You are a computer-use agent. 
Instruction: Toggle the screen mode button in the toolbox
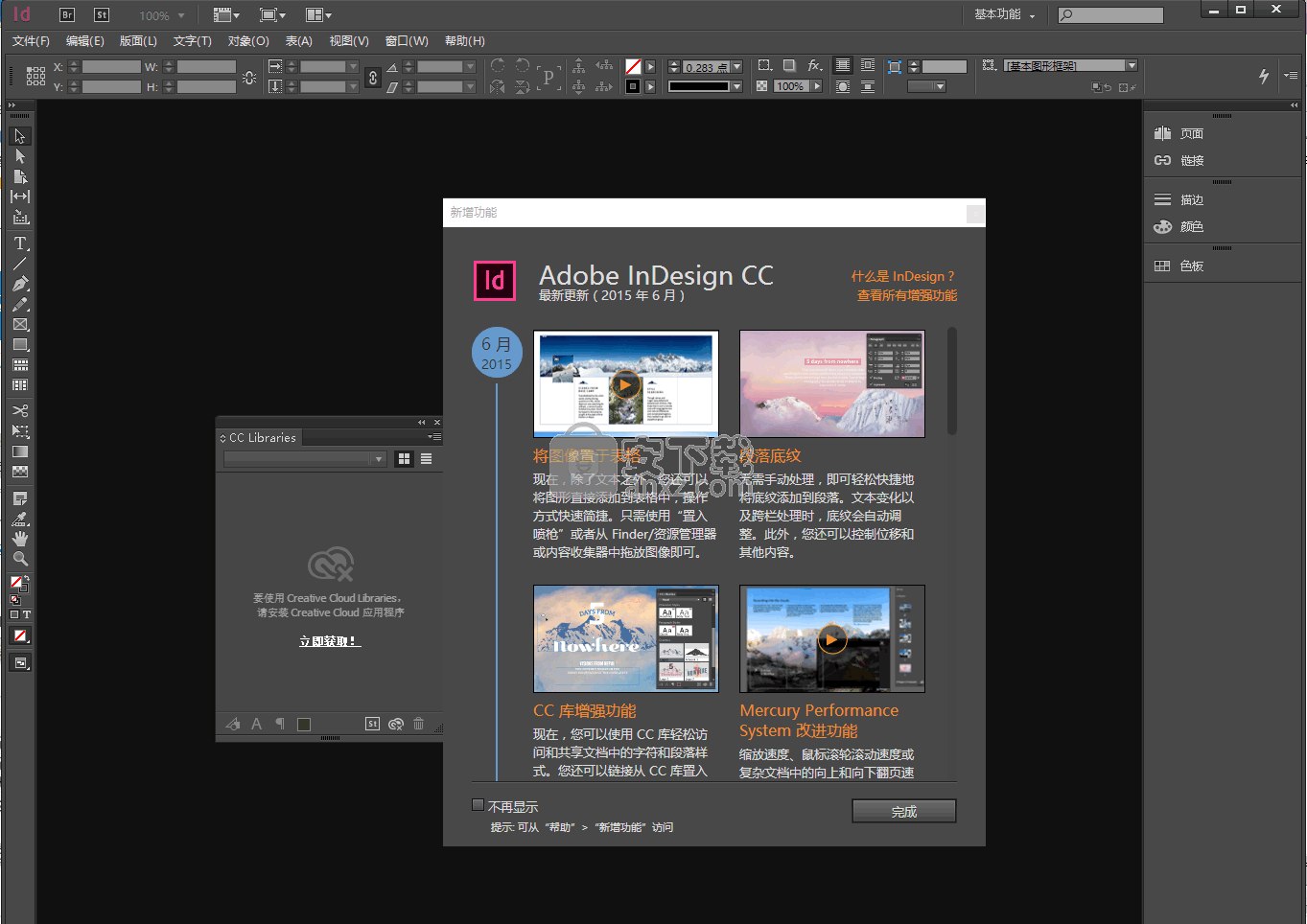pos(20,662)
